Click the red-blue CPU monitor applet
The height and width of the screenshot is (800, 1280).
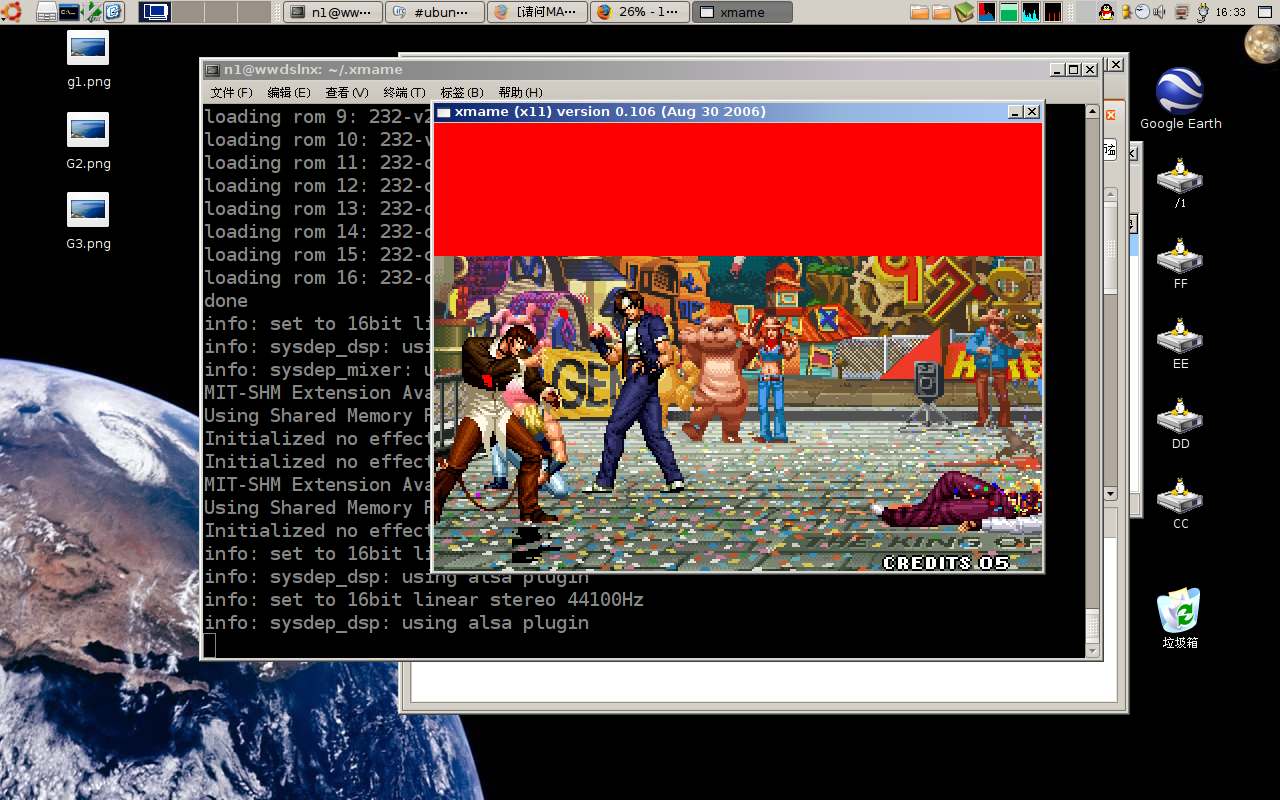(x=987, y=12)
